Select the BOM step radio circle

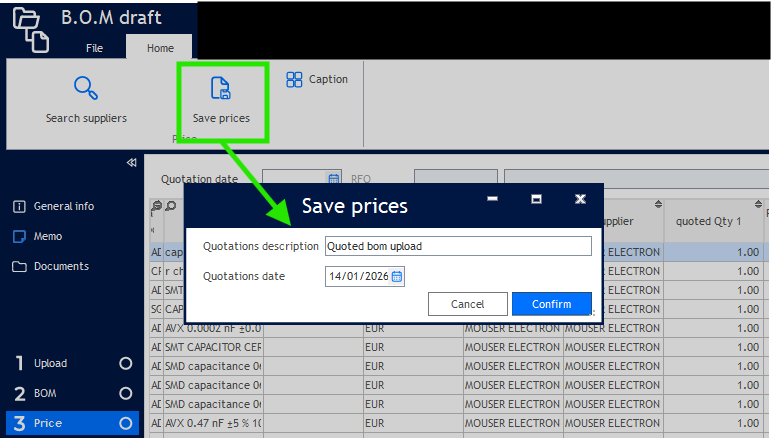pos(126,393)
